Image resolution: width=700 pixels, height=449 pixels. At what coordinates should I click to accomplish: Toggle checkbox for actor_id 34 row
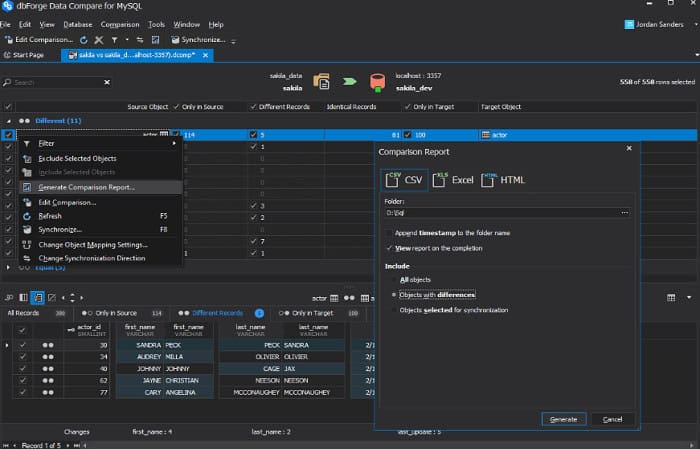tap(22, 357)
